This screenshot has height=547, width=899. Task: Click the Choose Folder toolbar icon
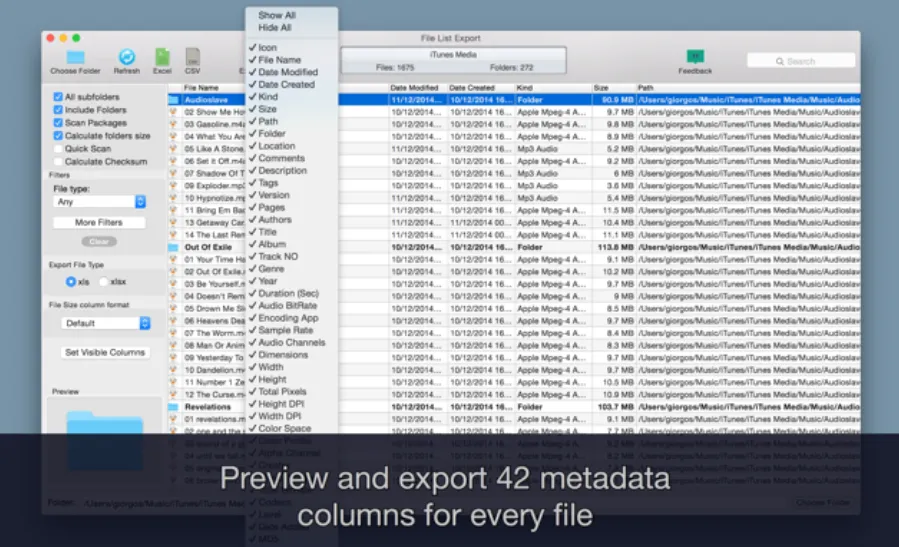point(75,57)
